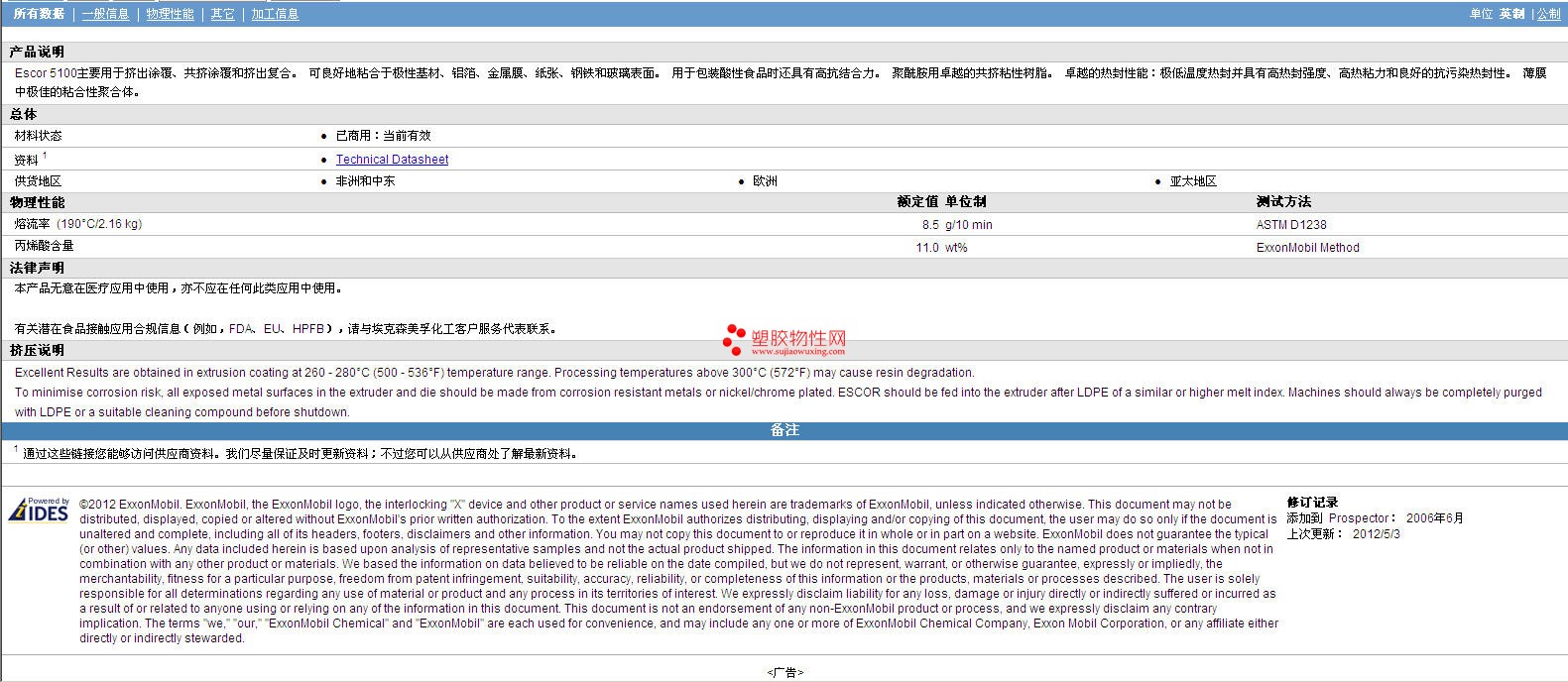Click the 额定值 column header
The width and height of the screenshot is (1568, 682).
[917, 201]
